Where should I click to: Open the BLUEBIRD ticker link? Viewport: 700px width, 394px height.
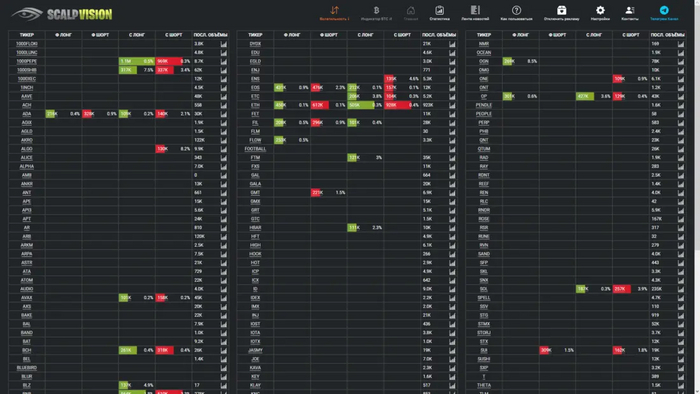point(27,368)
